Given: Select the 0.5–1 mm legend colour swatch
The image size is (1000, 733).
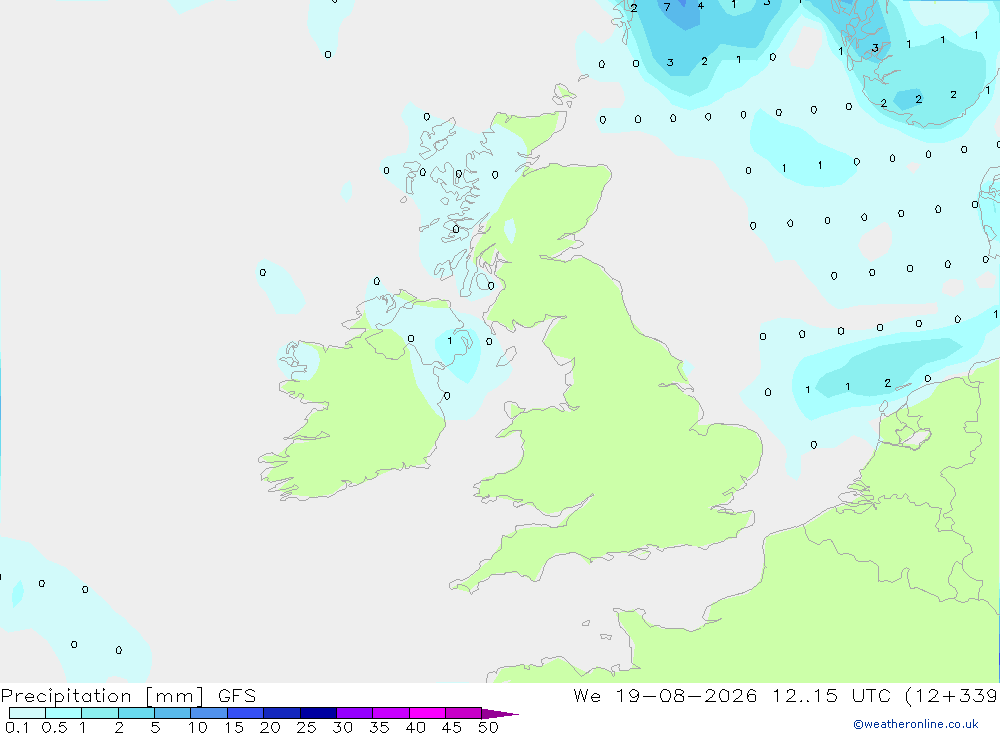Looking at the screenshot, I should 64,713.
